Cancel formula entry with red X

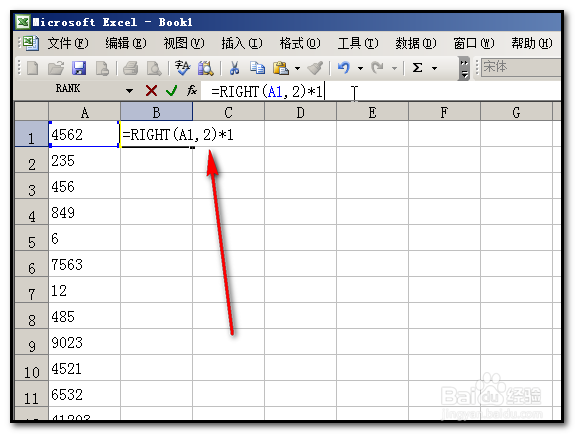(x=151, y=90)
